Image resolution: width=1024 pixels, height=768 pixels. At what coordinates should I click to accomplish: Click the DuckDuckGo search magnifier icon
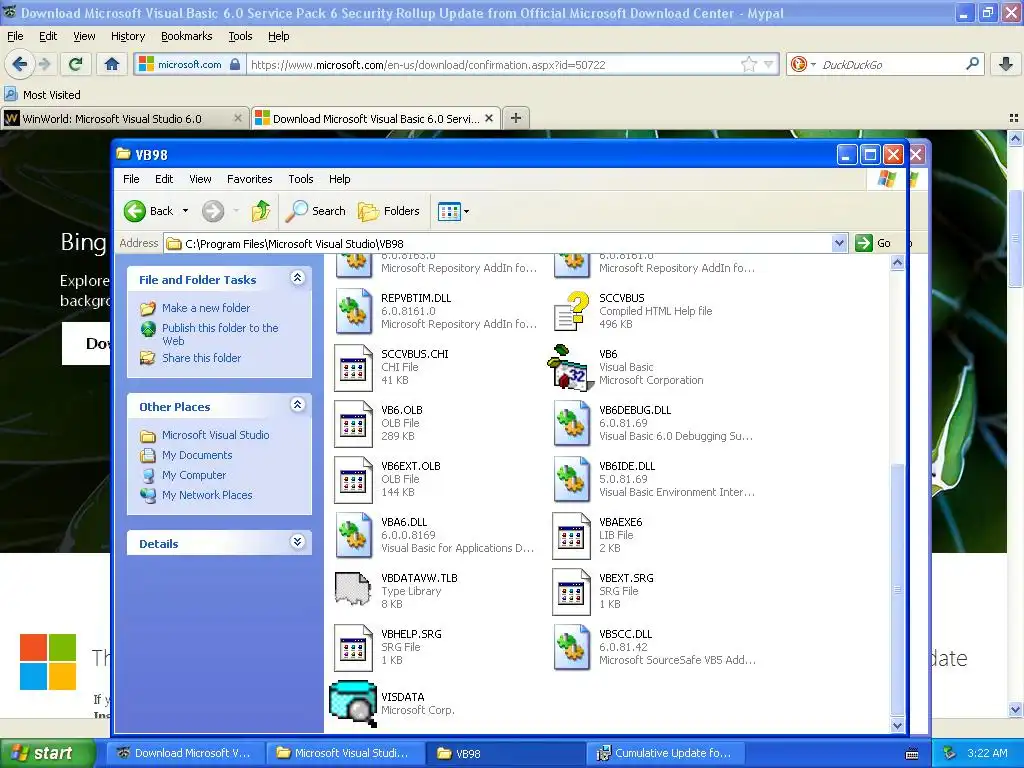972,64
